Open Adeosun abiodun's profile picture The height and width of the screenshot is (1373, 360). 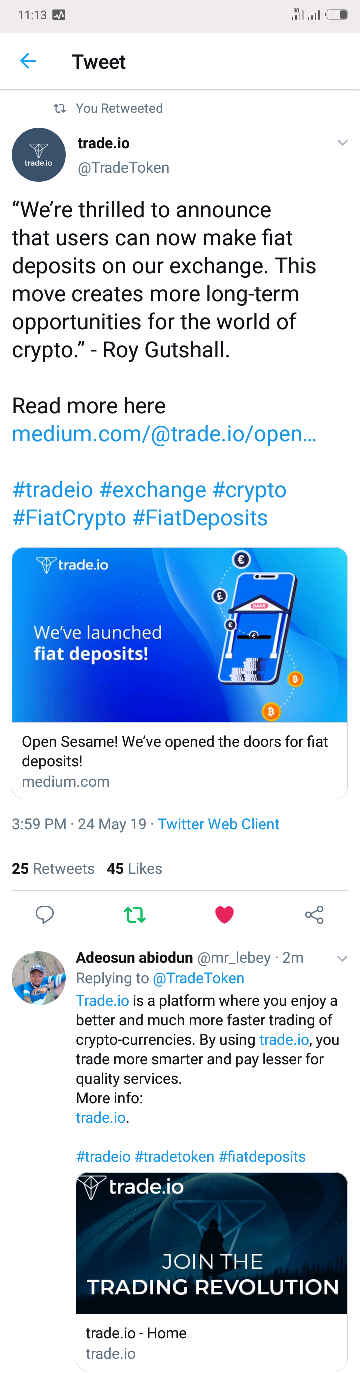coord(38,977)
